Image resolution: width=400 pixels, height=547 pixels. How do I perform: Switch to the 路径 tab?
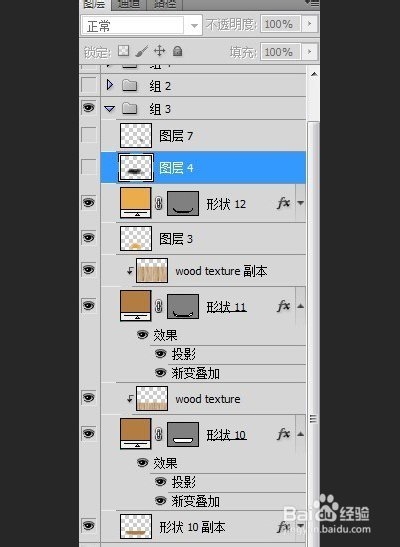coord(164,4)
